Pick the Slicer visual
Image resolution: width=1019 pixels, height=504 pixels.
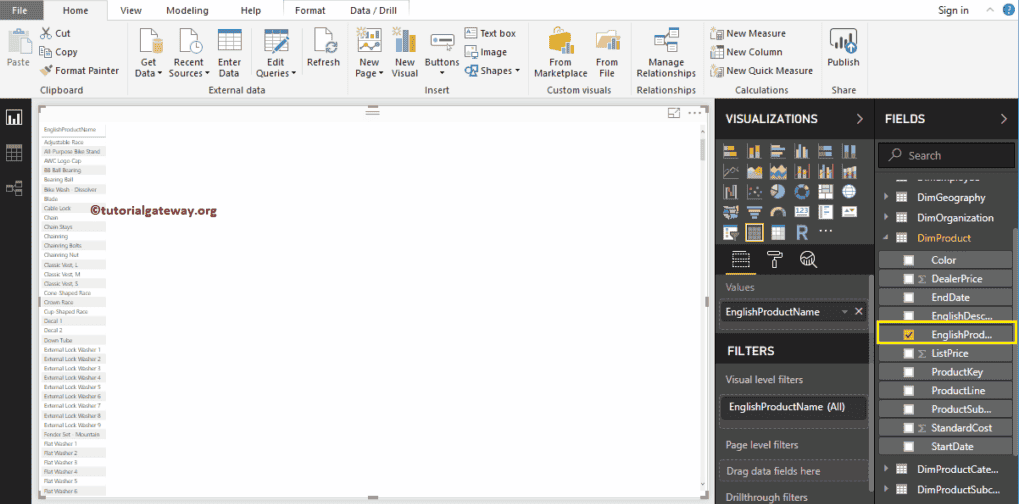730,232
